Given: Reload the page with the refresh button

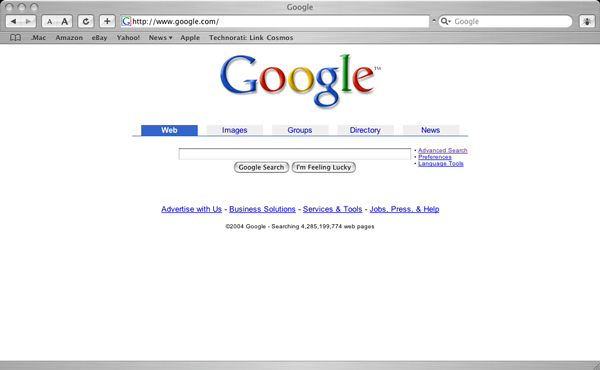Looking at the screenshot, I should (x=86, y=21).
